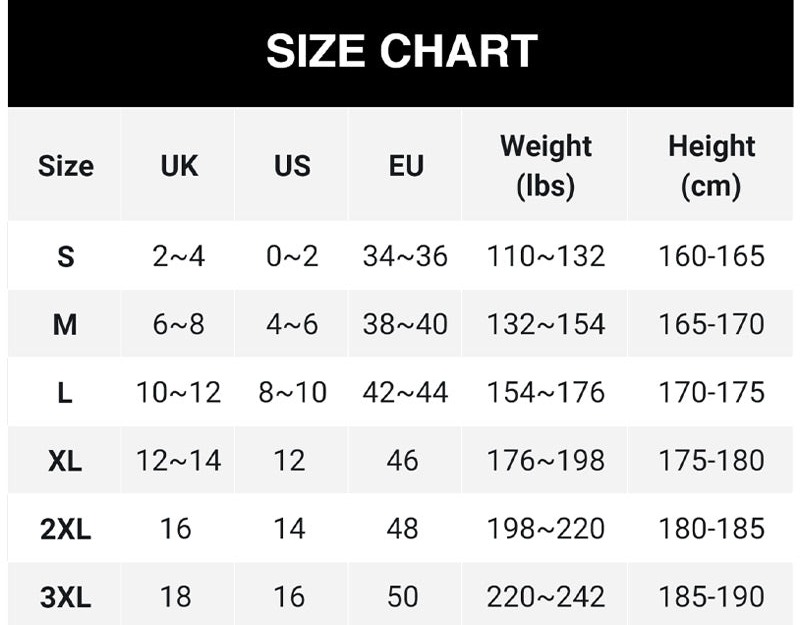Select the Size column header
The image size is (800, 625).
tap(65, 166)
